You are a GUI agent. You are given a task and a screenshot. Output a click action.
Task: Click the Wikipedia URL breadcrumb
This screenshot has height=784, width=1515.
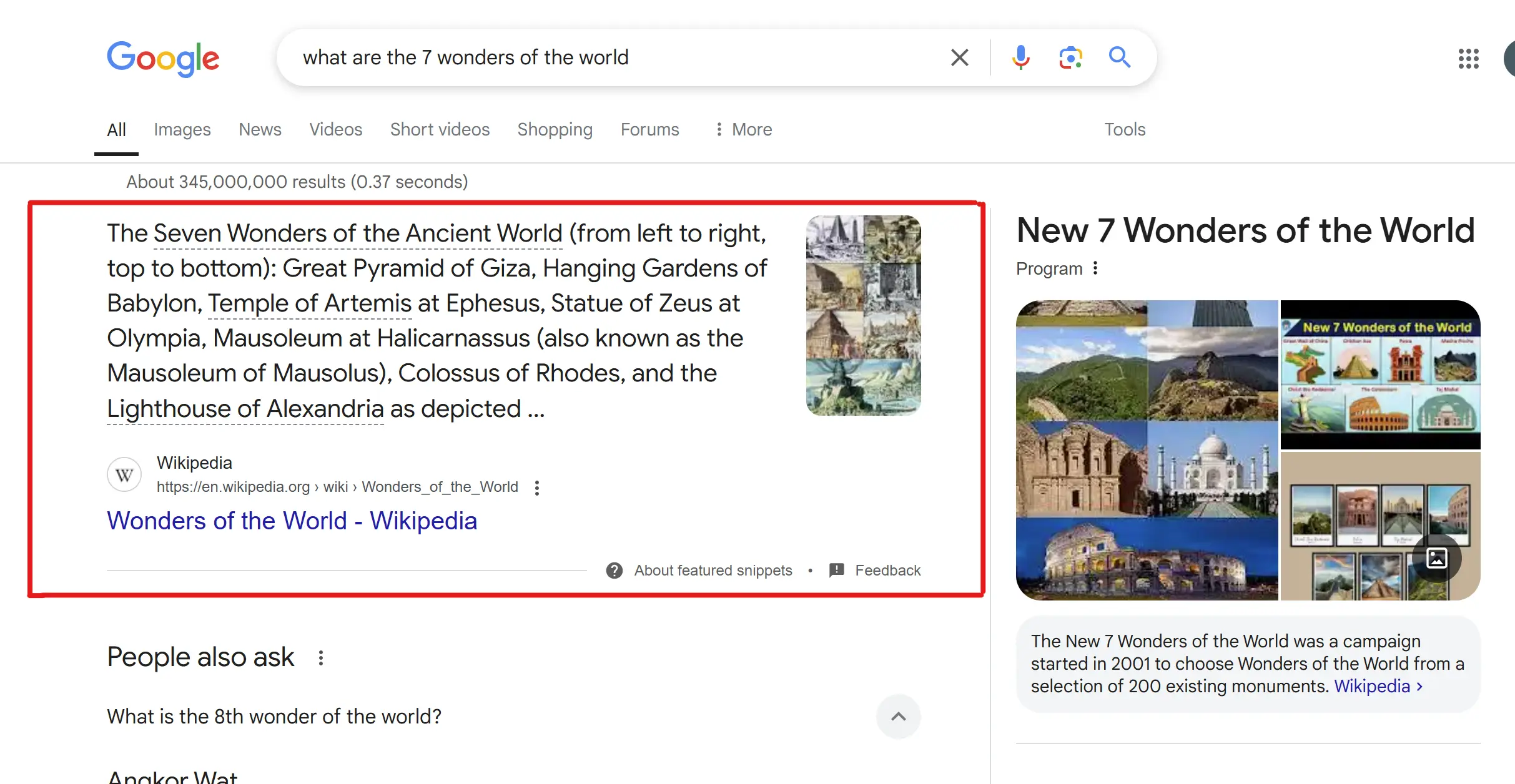coord(337,487)
